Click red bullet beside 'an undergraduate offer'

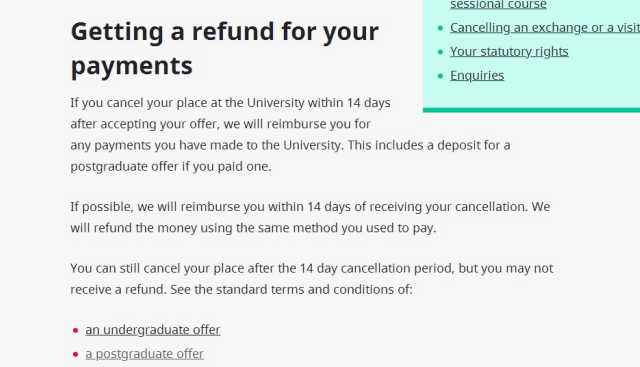coord(75,330)
